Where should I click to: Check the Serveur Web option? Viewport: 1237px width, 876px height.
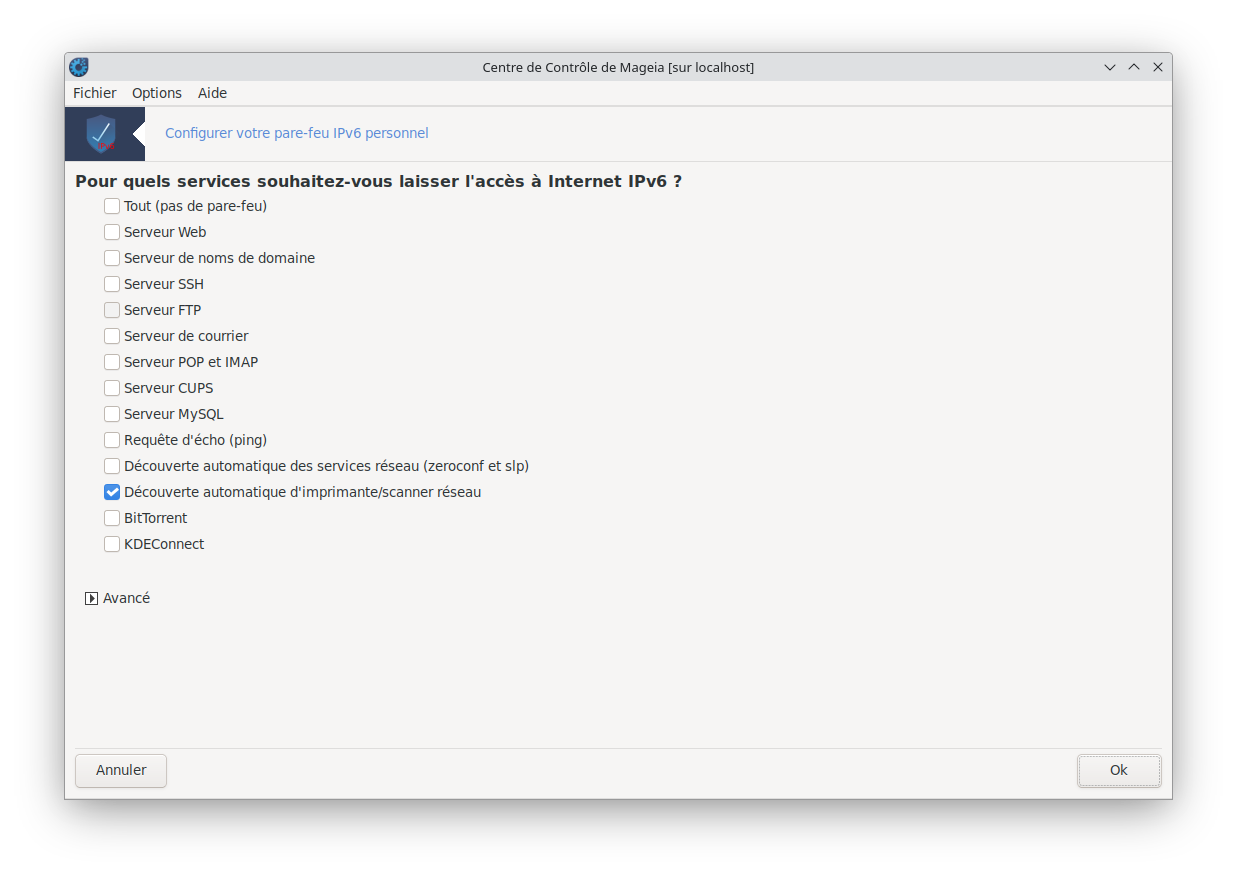(x=112, y=232)
